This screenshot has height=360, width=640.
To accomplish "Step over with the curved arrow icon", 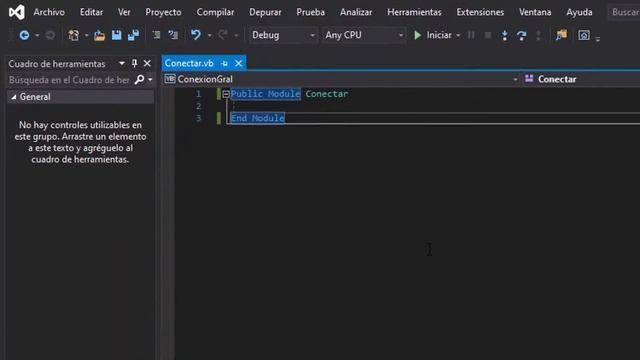I will point(522,36).
